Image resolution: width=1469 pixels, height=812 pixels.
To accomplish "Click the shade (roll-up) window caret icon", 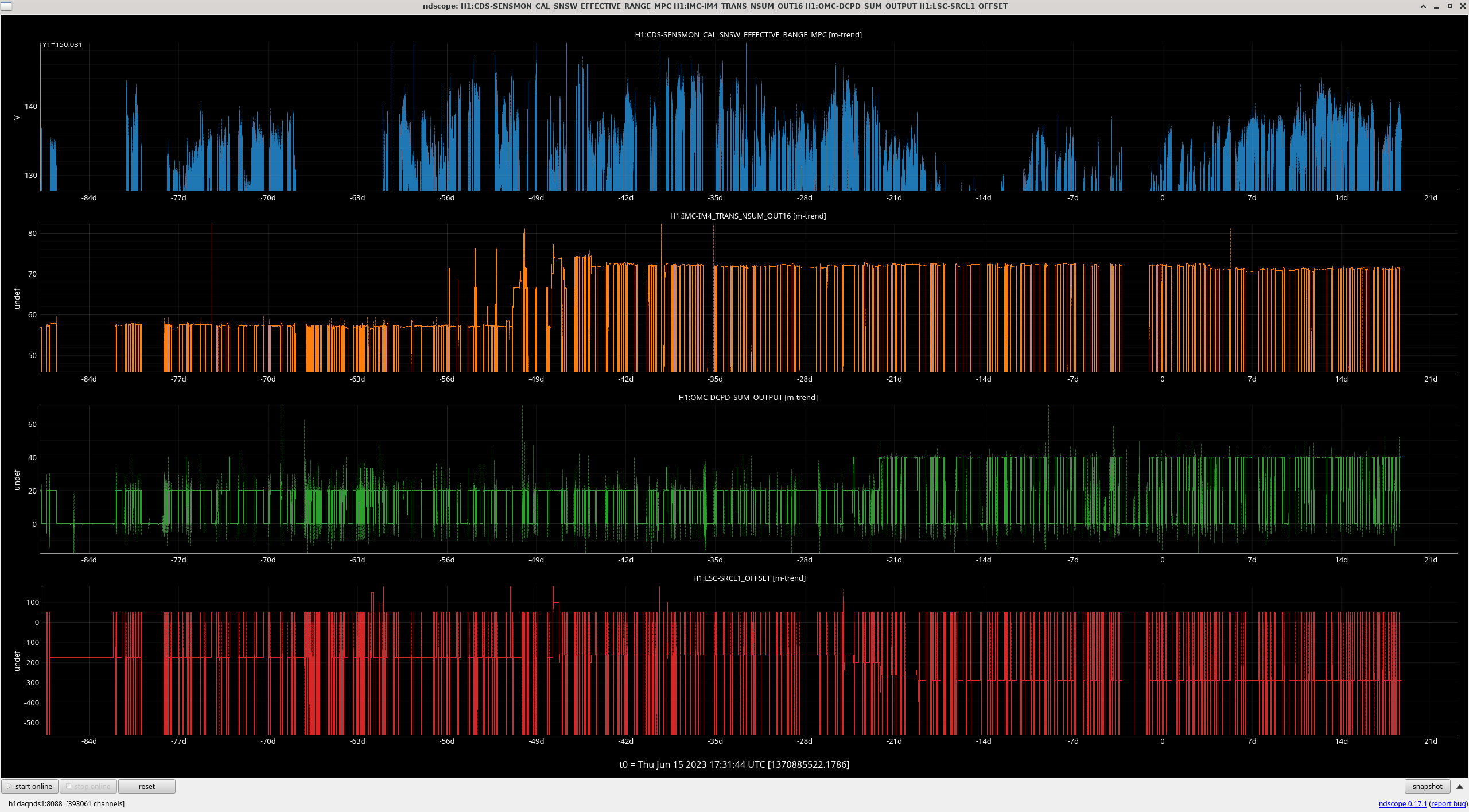I will [x=1423, y=6].
